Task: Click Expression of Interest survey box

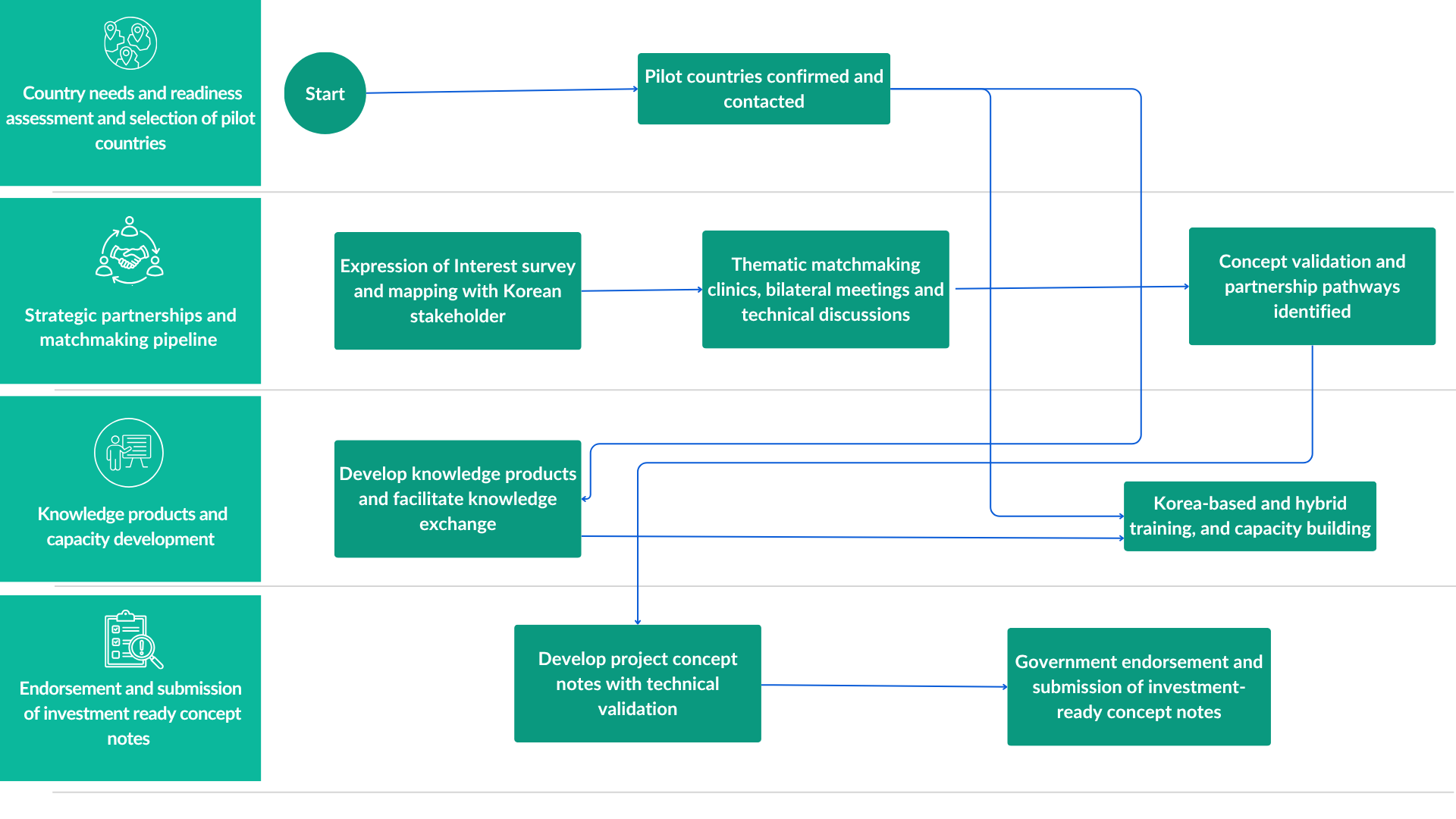Action: 457,290
